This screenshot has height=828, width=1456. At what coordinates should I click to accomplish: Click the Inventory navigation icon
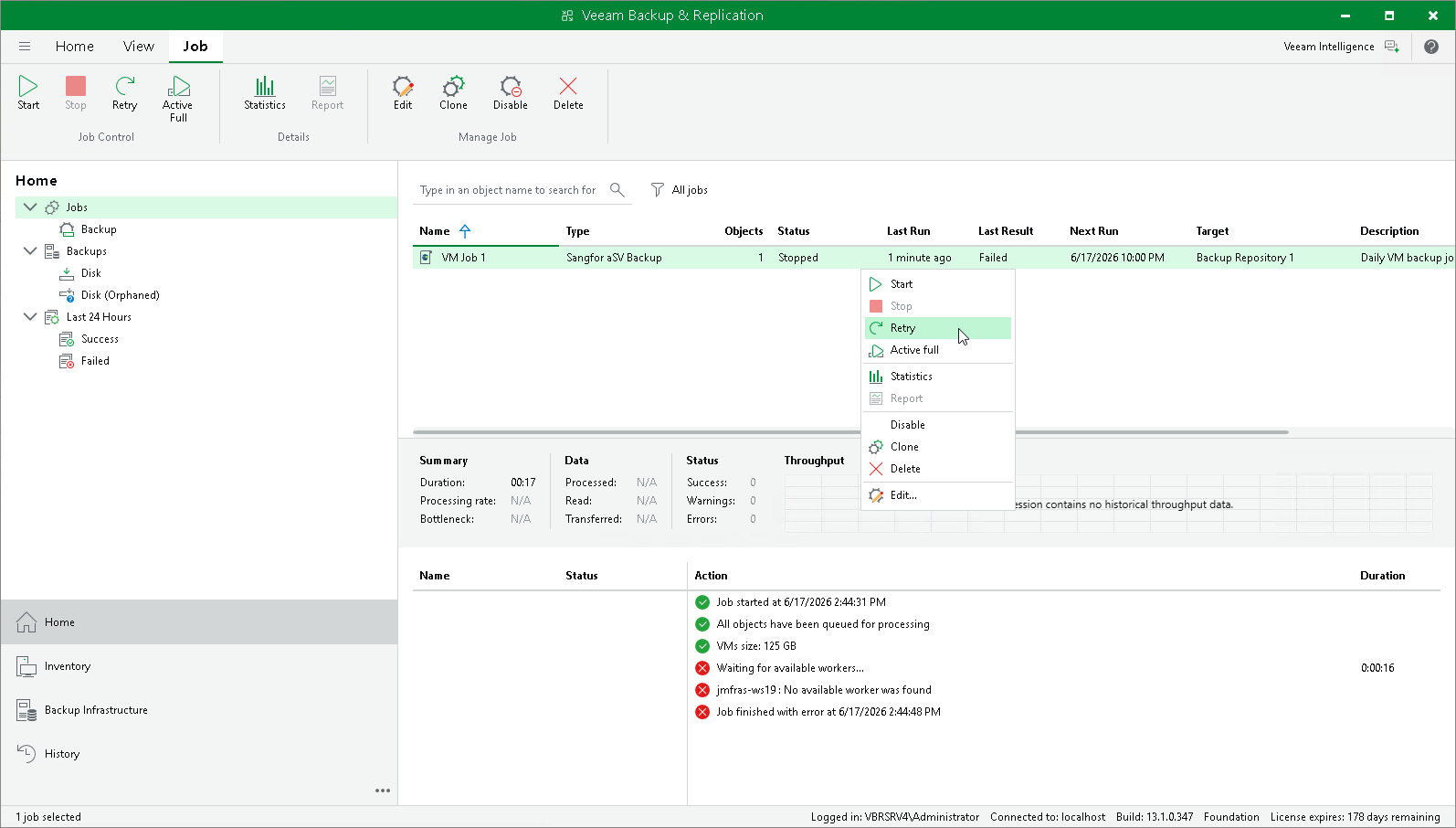click(26, 666)
